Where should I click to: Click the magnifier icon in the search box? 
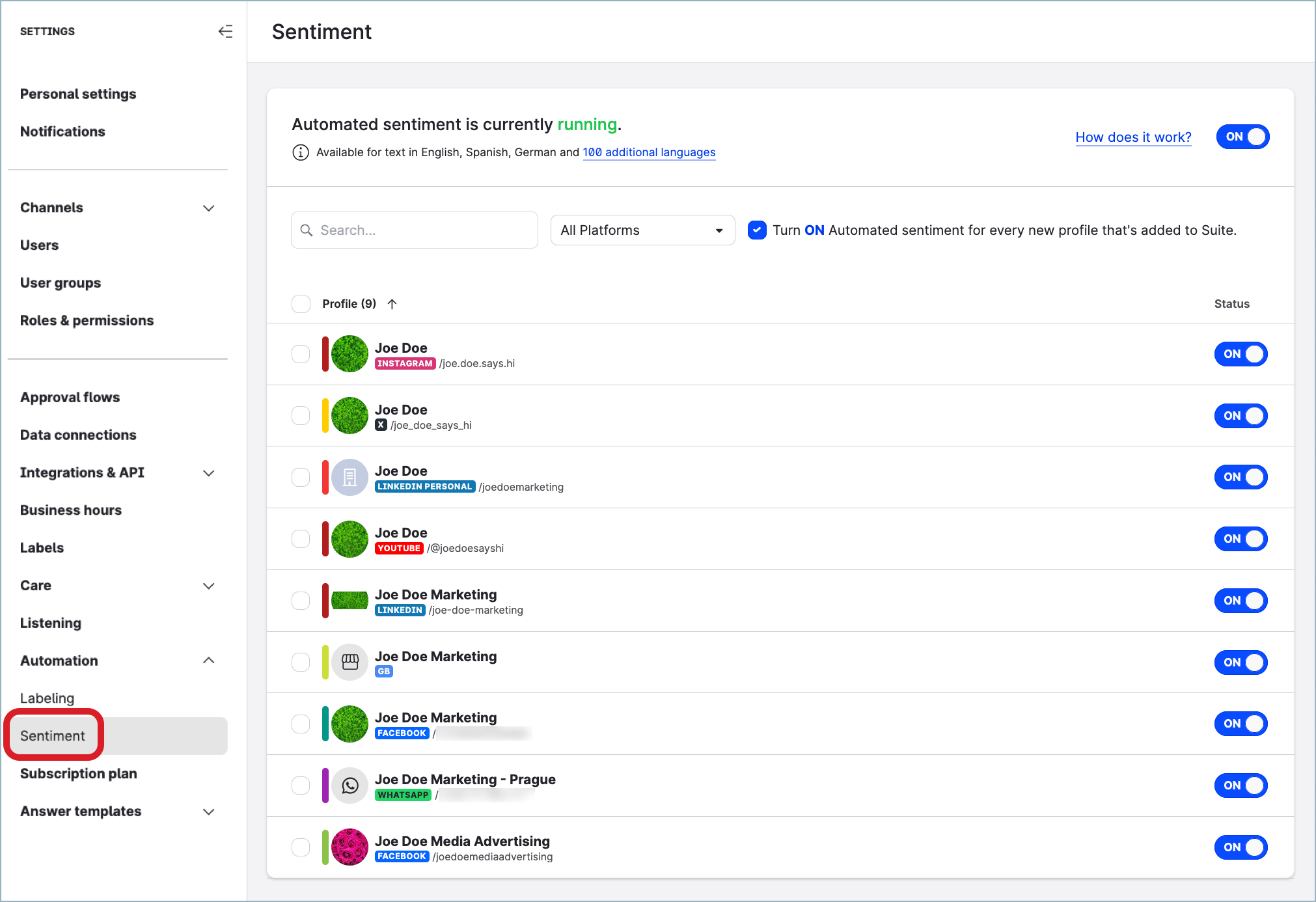[307, 230]
